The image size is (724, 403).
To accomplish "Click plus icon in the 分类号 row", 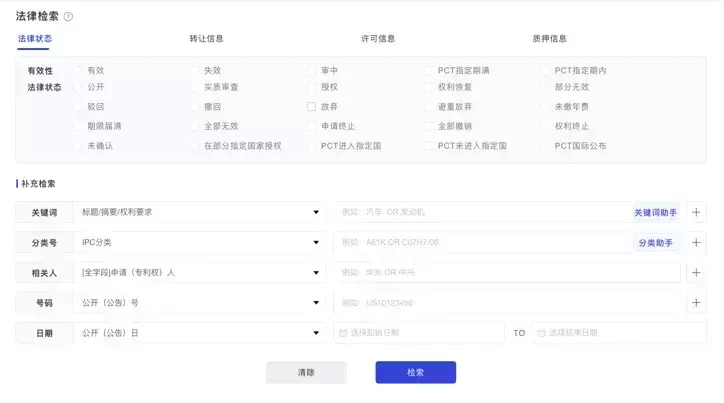I will (x=696, y=242).
